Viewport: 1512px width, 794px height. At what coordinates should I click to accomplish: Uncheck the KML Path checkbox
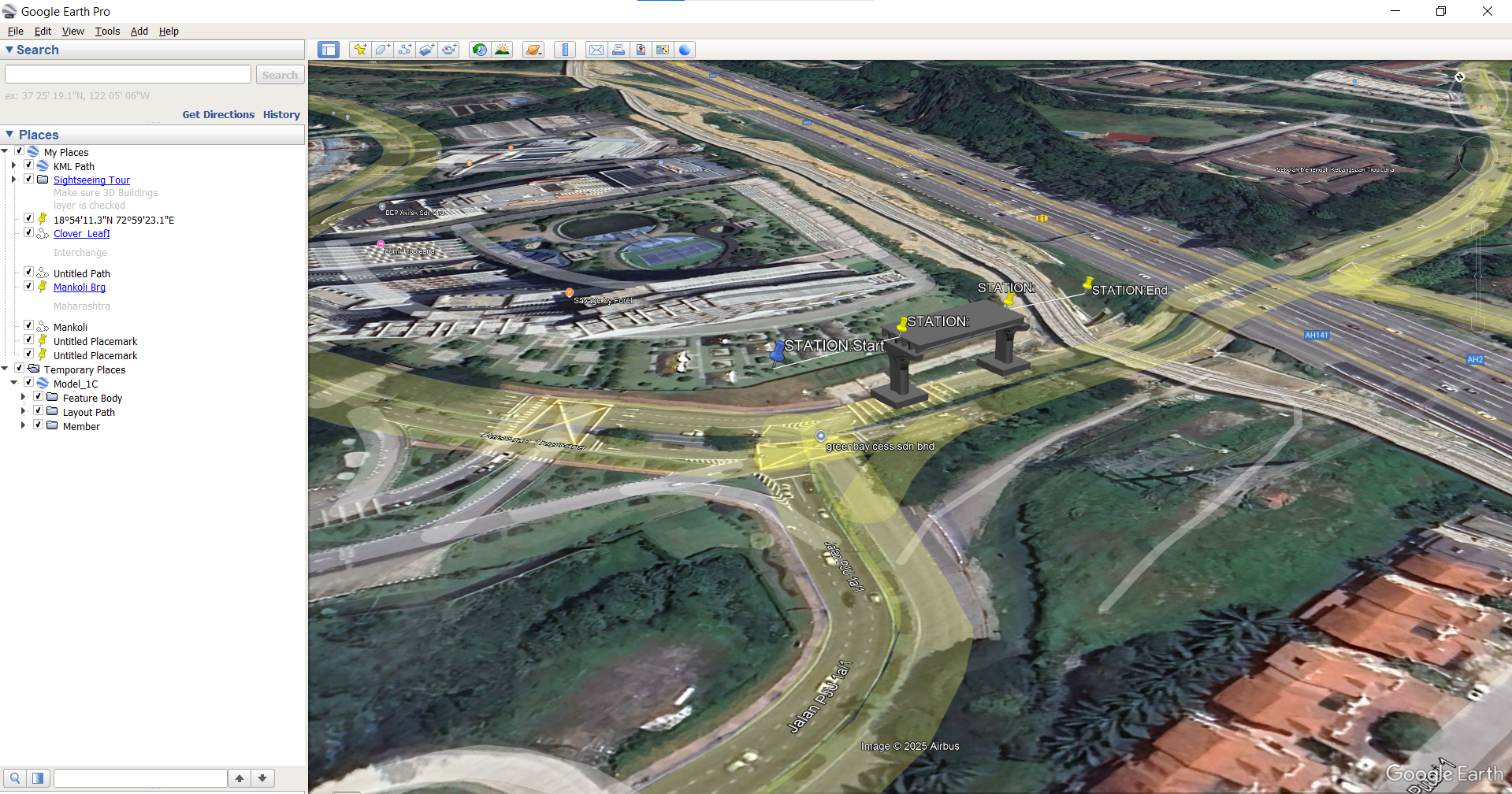coord(28,165)
